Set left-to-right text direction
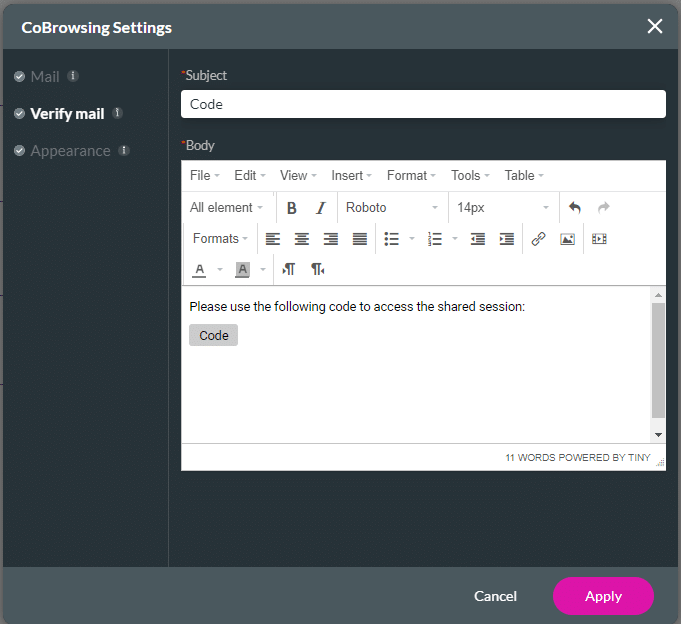The image size is (681, 624). pyautogui.click(x=288, y=270)
